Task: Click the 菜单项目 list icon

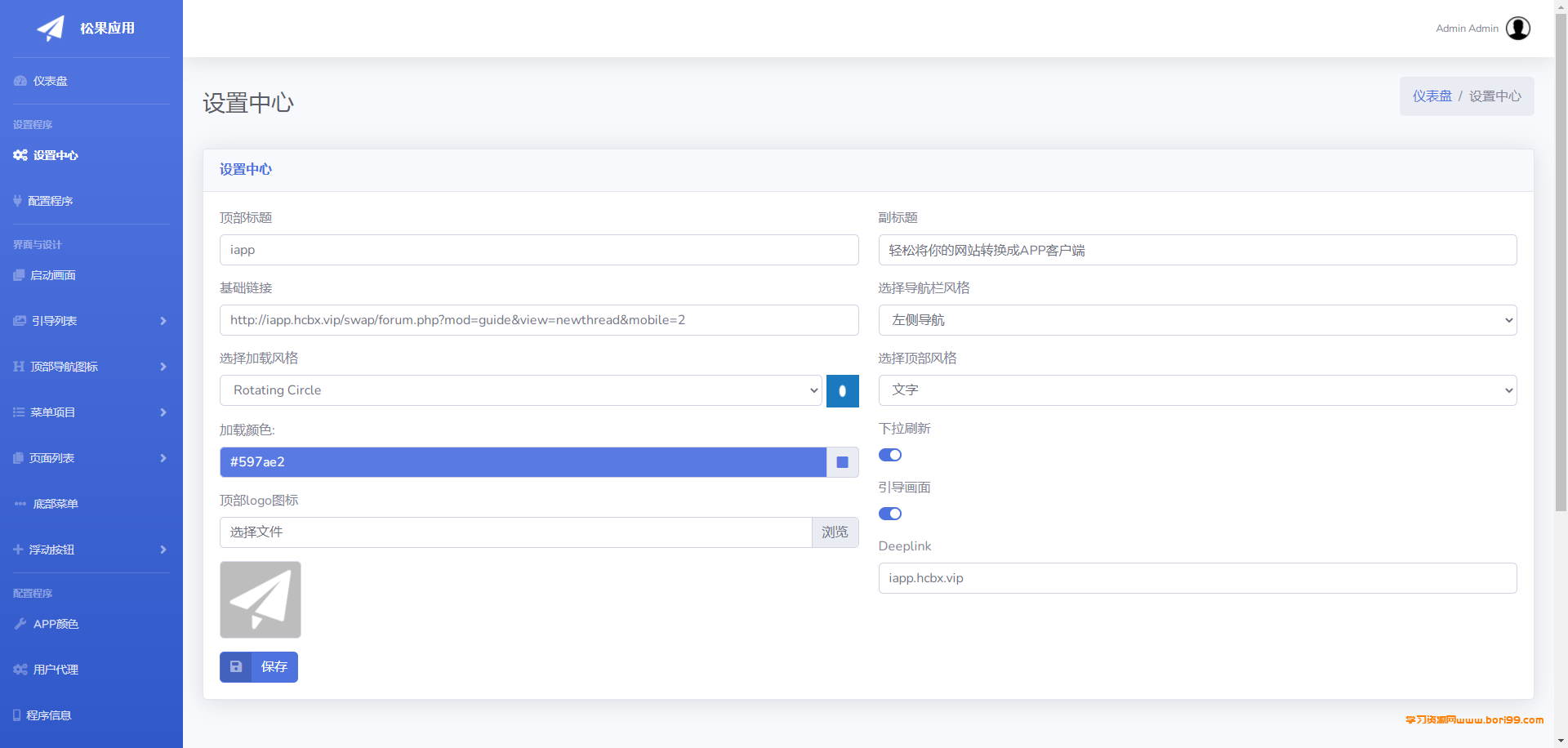Action: tap(19, 412)
